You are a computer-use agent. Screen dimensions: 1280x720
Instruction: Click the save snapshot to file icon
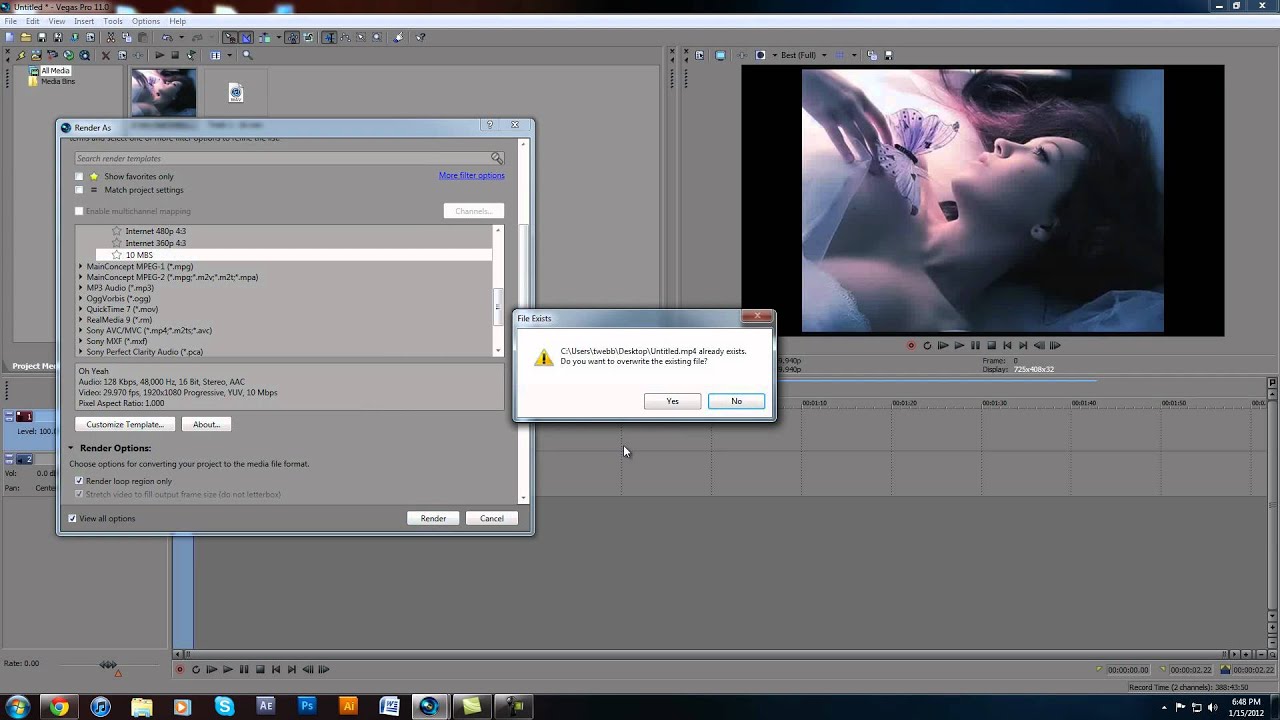(x=888, y=55)
